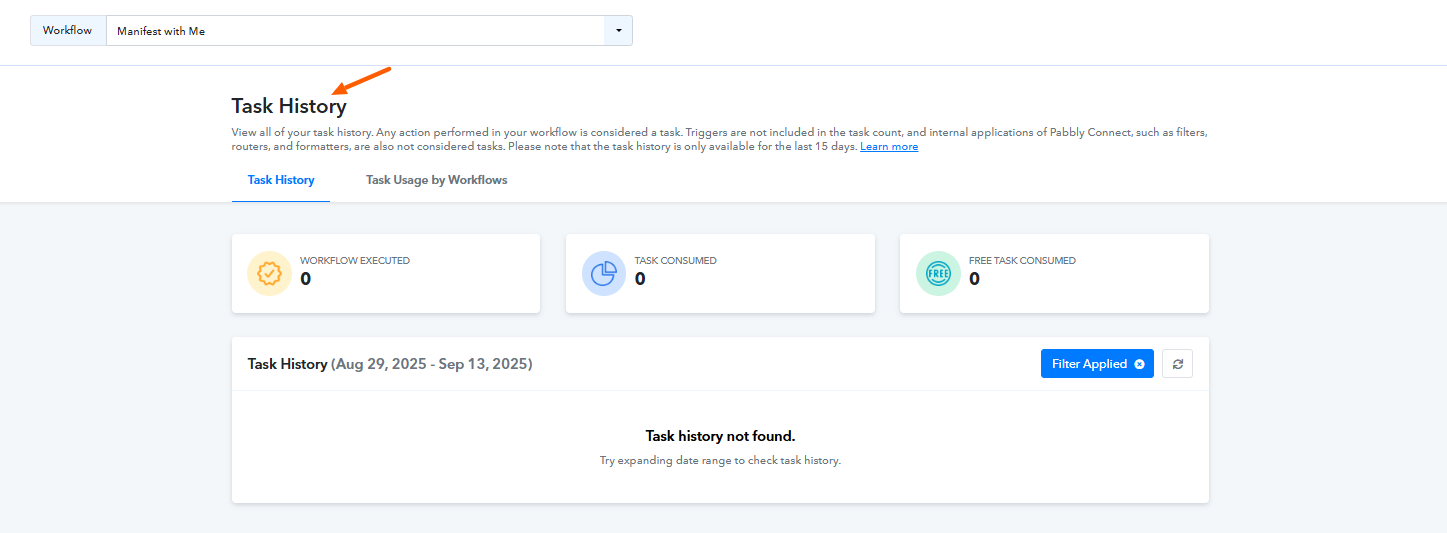
Task: Switch to Task Usage by Workflows tab
Action: [436, 180]
